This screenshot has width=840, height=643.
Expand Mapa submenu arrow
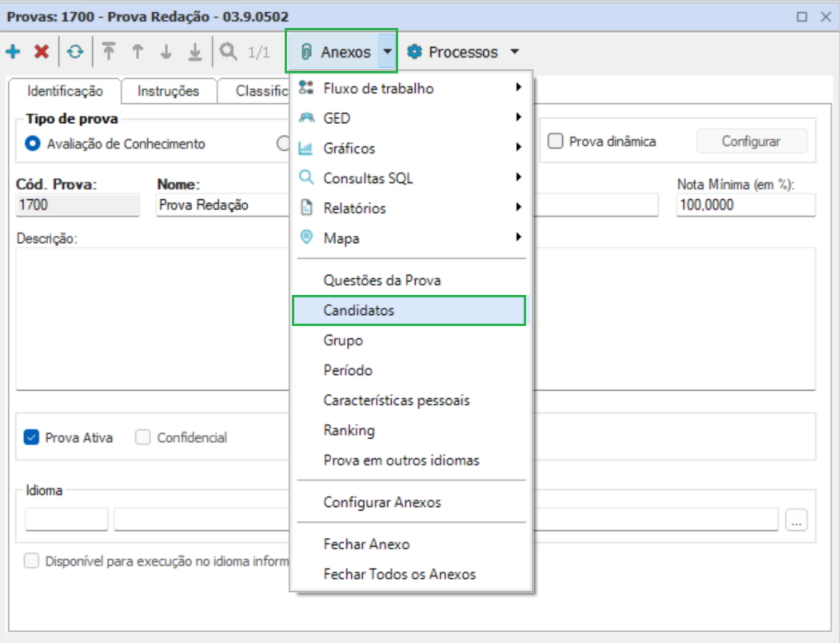click(518, 237)
